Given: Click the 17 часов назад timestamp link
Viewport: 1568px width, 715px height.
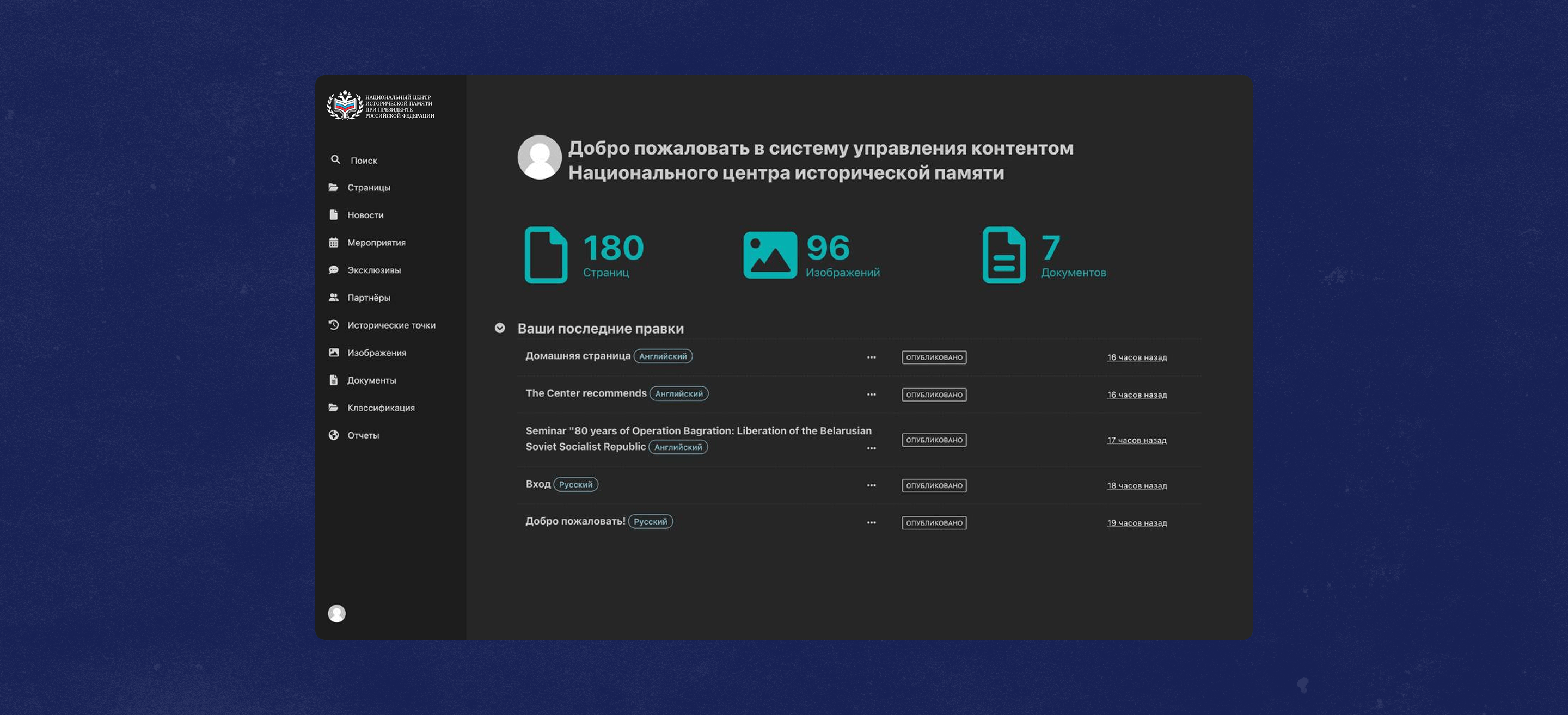Looking at the screenshot, I should 1136,440.
